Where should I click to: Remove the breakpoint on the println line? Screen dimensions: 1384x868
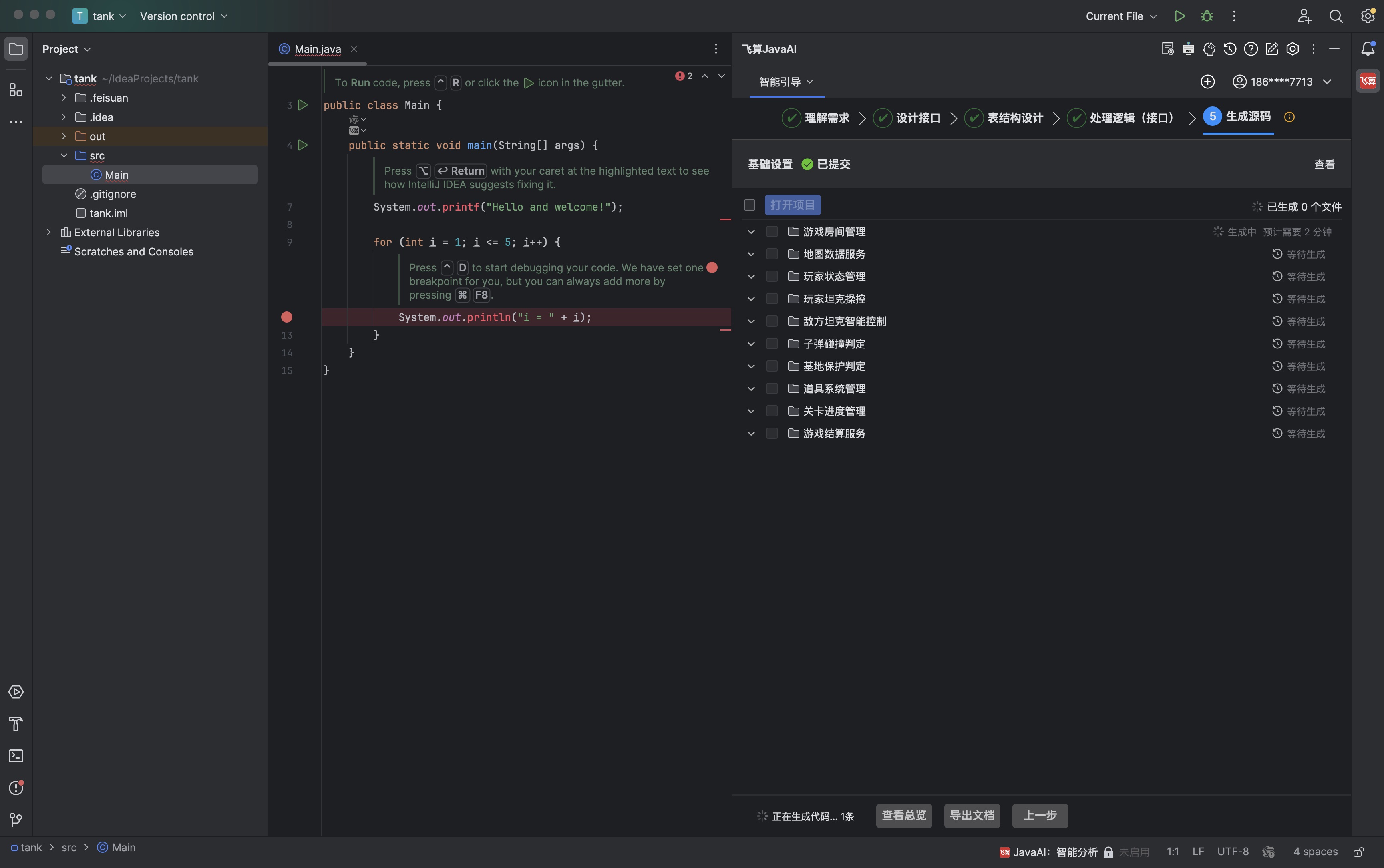[x=286, y=317]
